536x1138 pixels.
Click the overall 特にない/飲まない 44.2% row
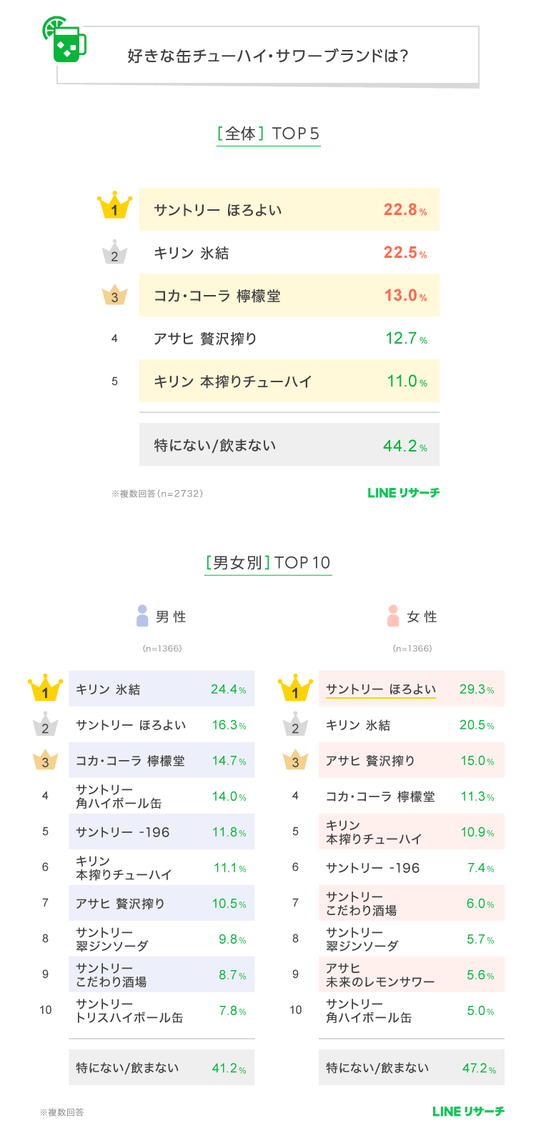(x=289, y=445)
